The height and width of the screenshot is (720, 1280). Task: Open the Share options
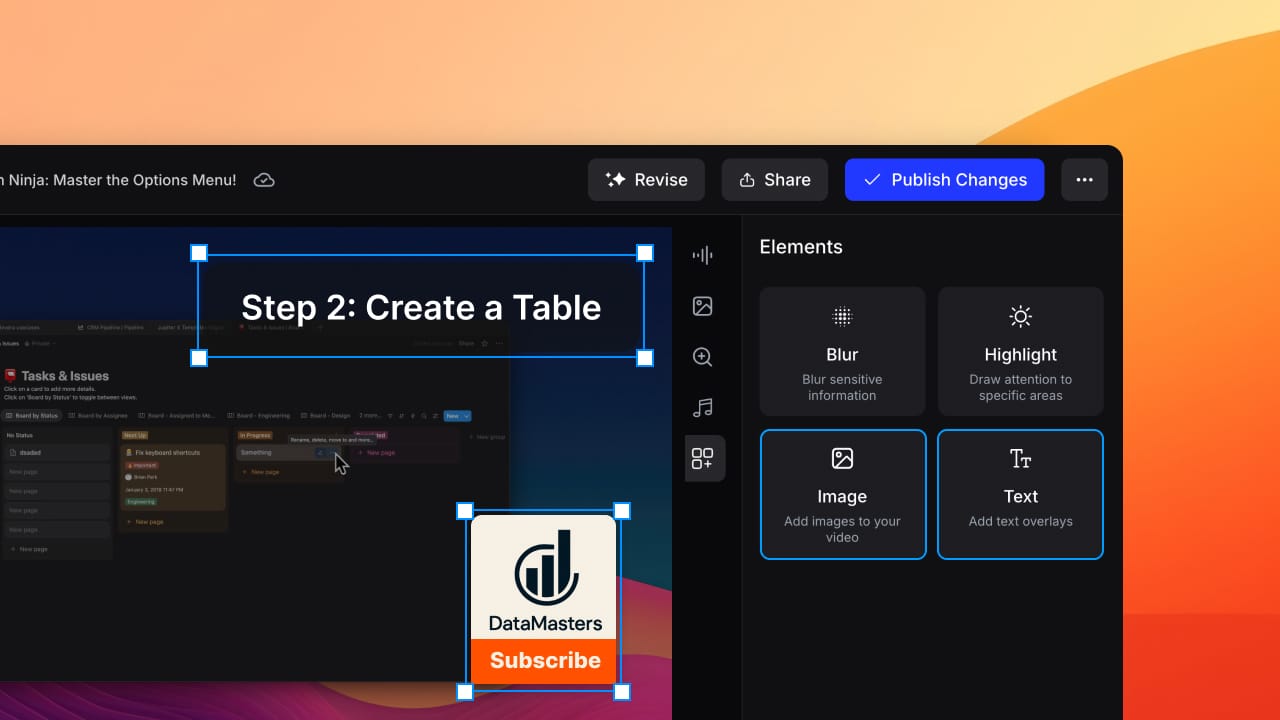coord(775,180)
